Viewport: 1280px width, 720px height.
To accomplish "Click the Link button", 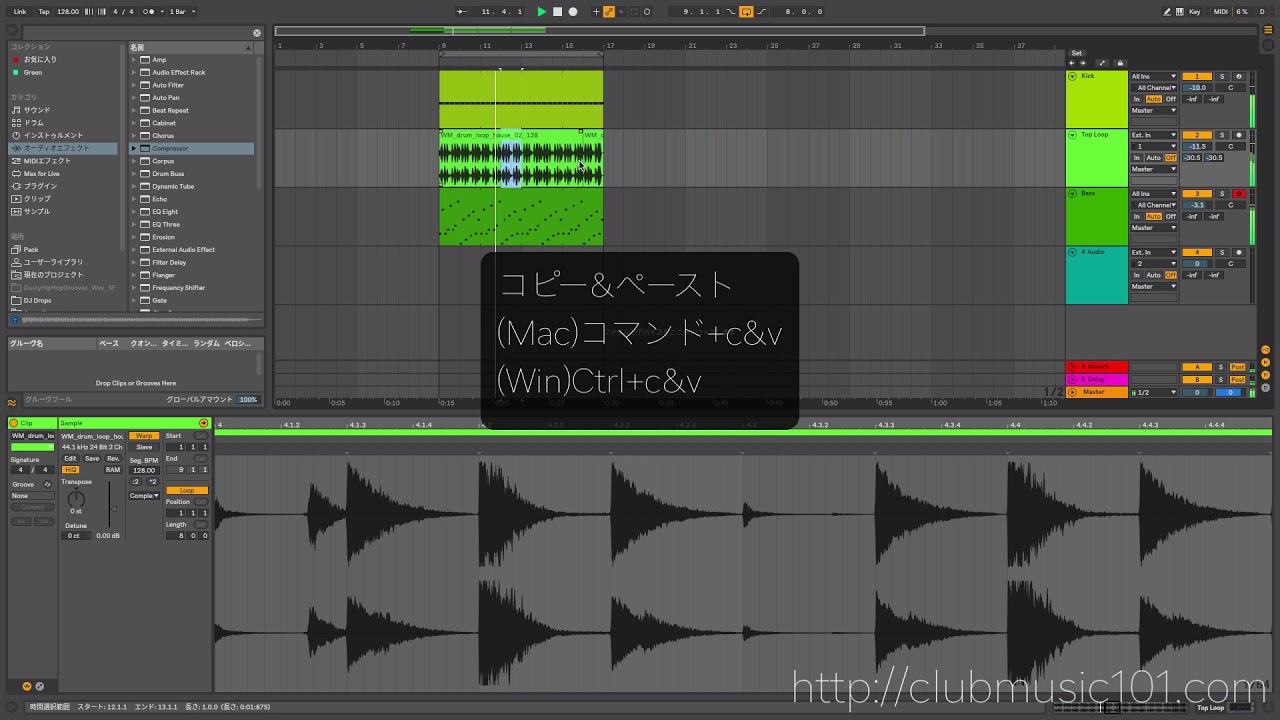I will pos(20,12).
